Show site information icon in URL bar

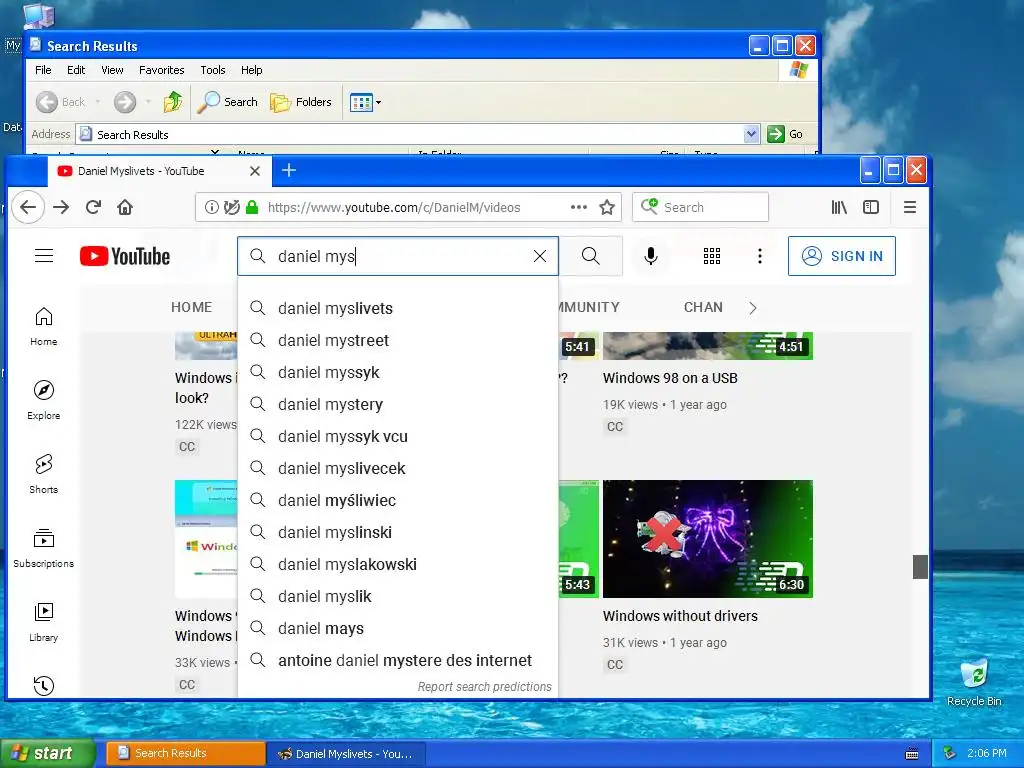(x=212, y=207)
